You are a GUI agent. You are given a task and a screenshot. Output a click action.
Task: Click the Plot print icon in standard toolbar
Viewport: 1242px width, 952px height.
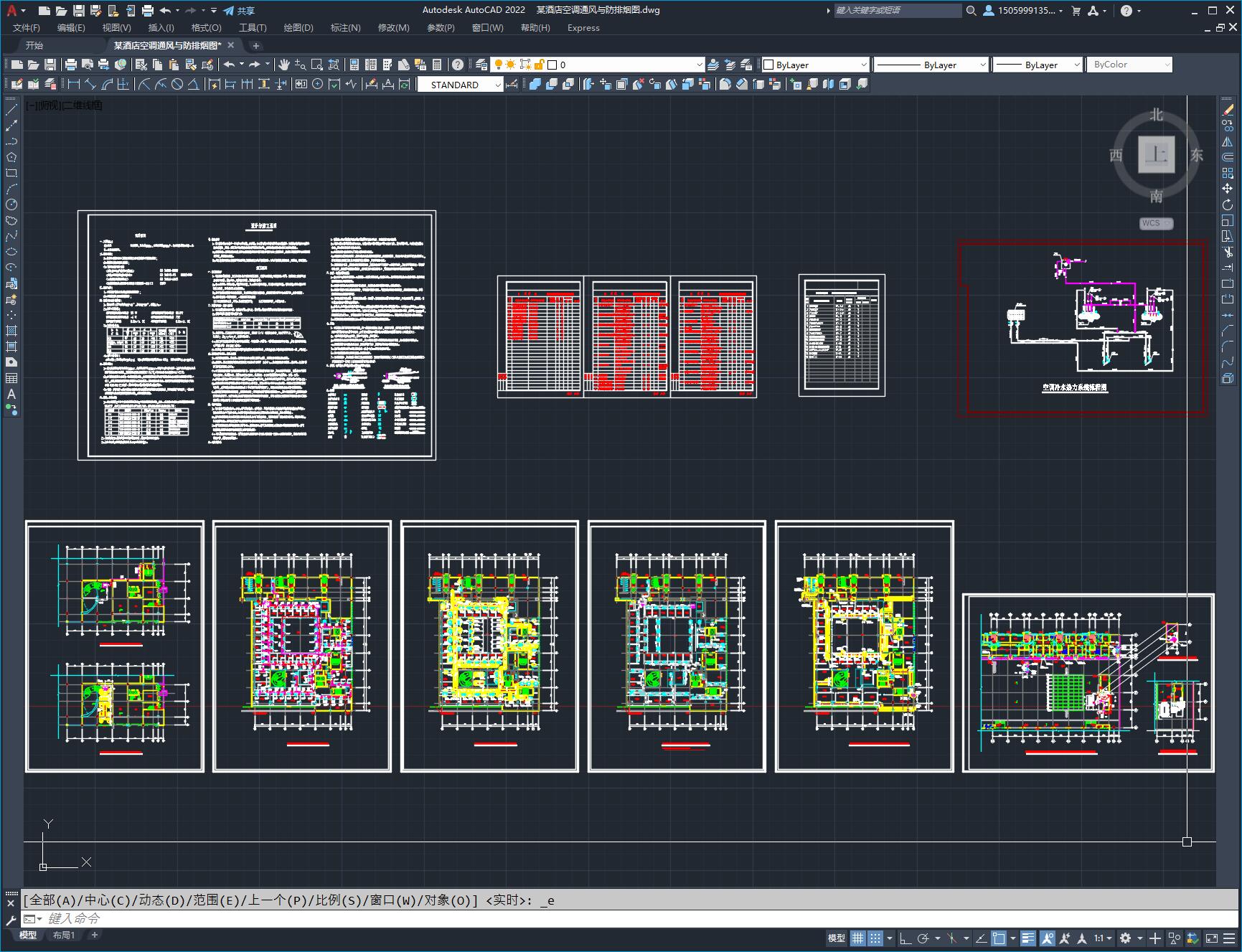(x=71, y=65)
